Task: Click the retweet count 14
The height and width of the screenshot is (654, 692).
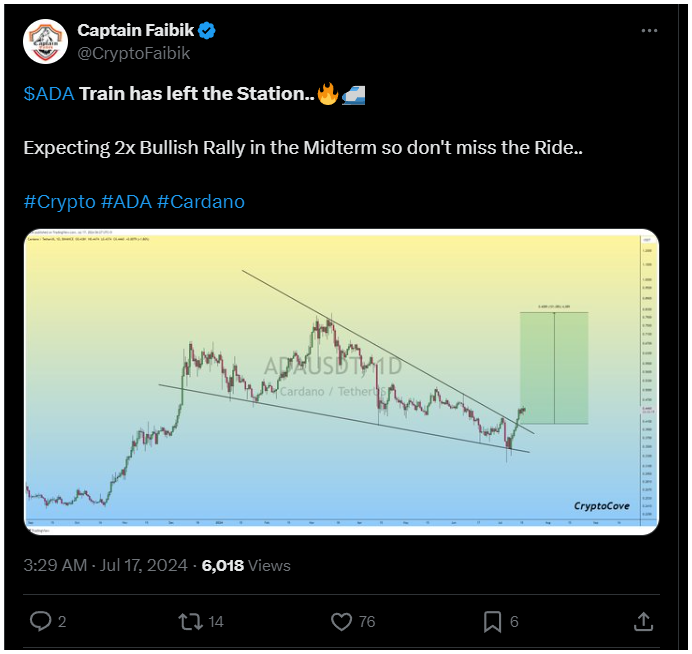Action: [x=216, y=622]
